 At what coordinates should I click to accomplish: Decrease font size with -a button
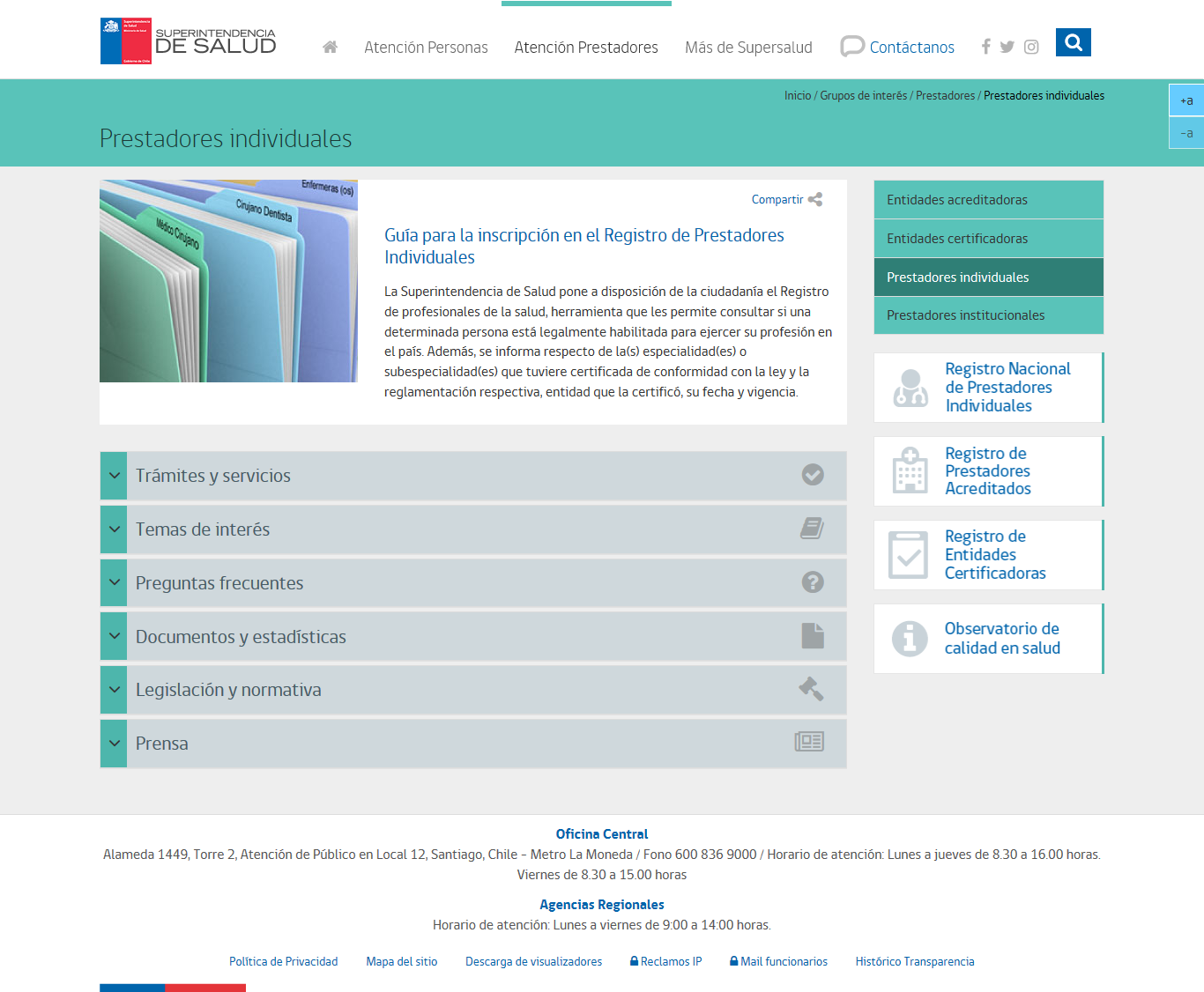pyautogui.click(x=1186, y=133)
